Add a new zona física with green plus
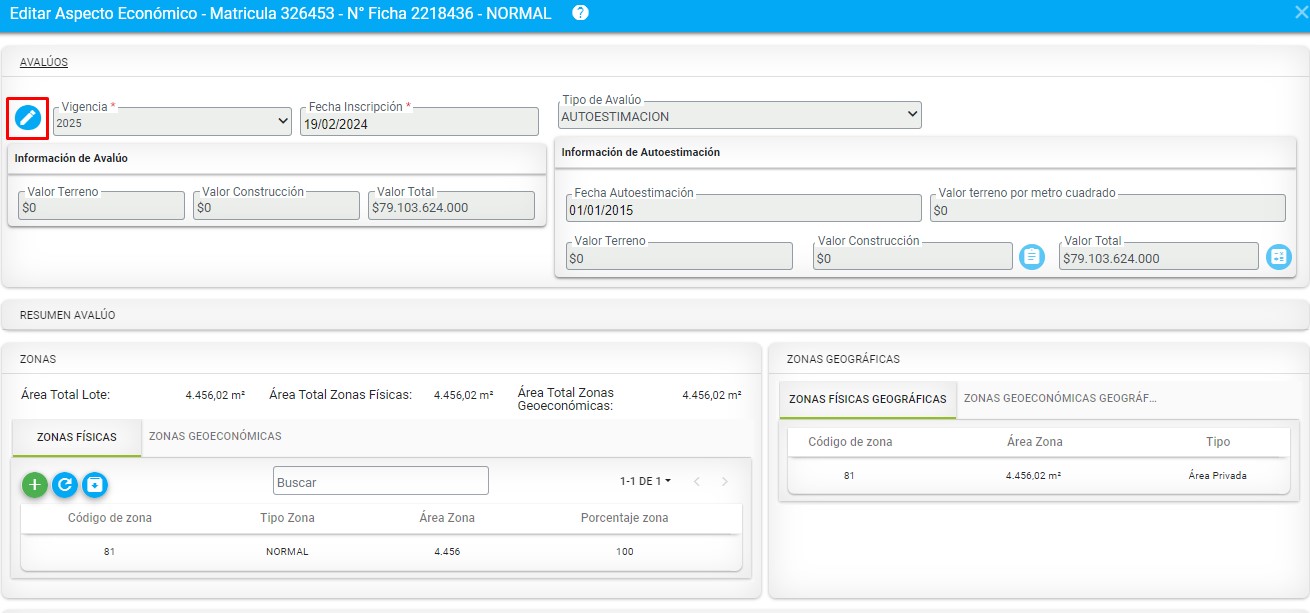 coord(35,485)
